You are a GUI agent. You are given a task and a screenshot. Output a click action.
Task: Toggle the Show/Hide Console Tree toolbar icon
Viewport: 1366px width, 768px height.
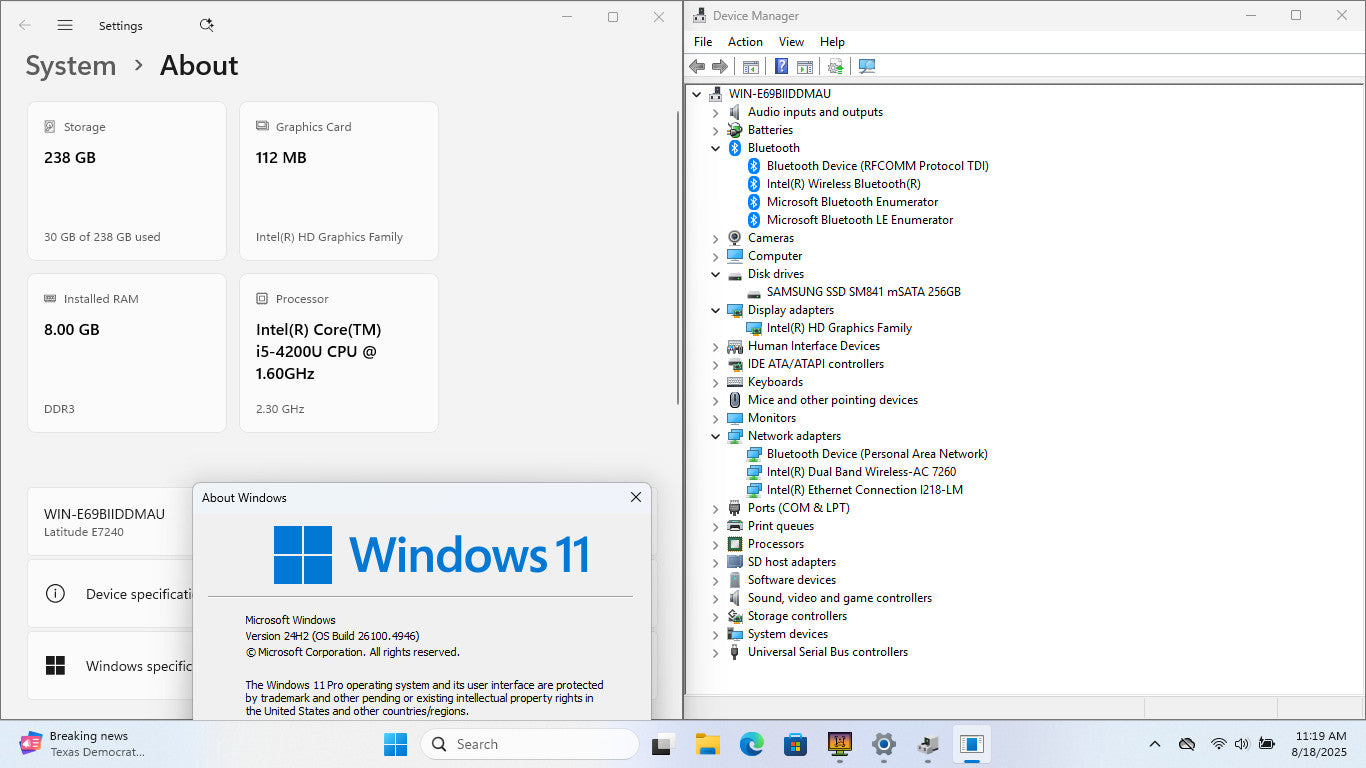[x=750, y=66]
